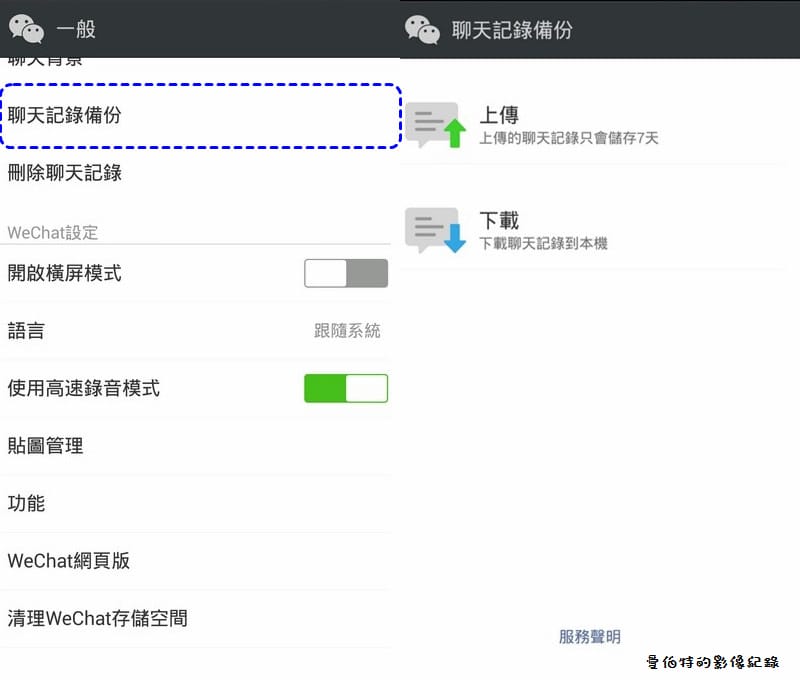Toggle 開啟橫屏模式 switch on
This screenshot has height=680, width=800.
pyautogui.click(x=346, y=273)
